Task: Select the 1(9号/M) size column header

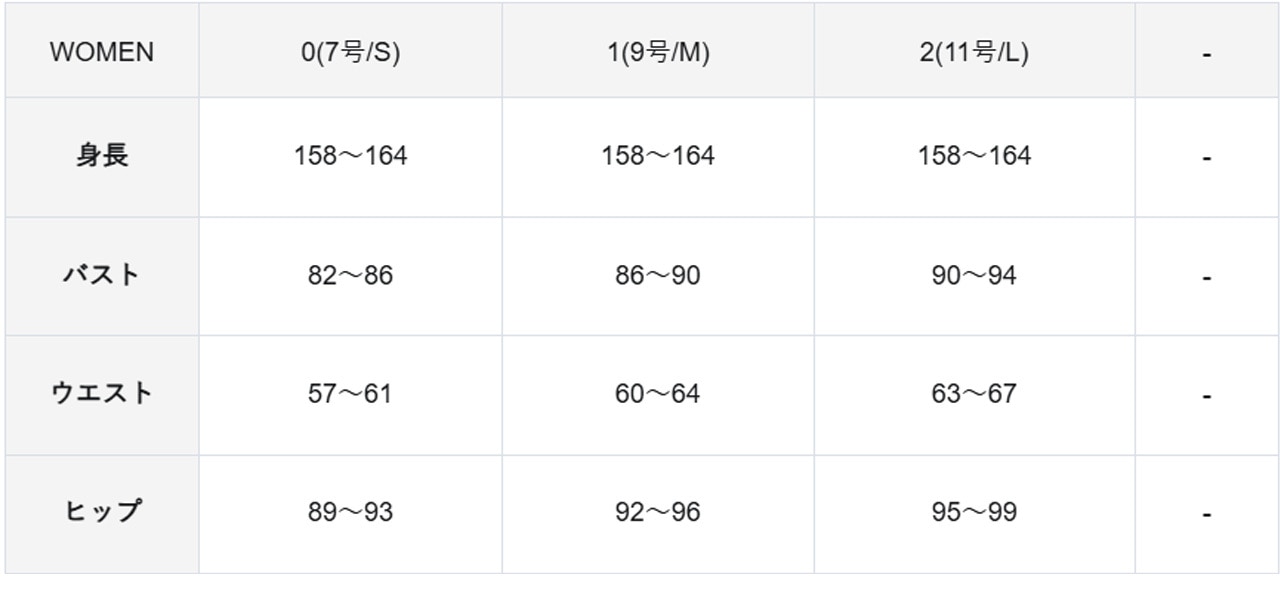Action: pos(658,53)
